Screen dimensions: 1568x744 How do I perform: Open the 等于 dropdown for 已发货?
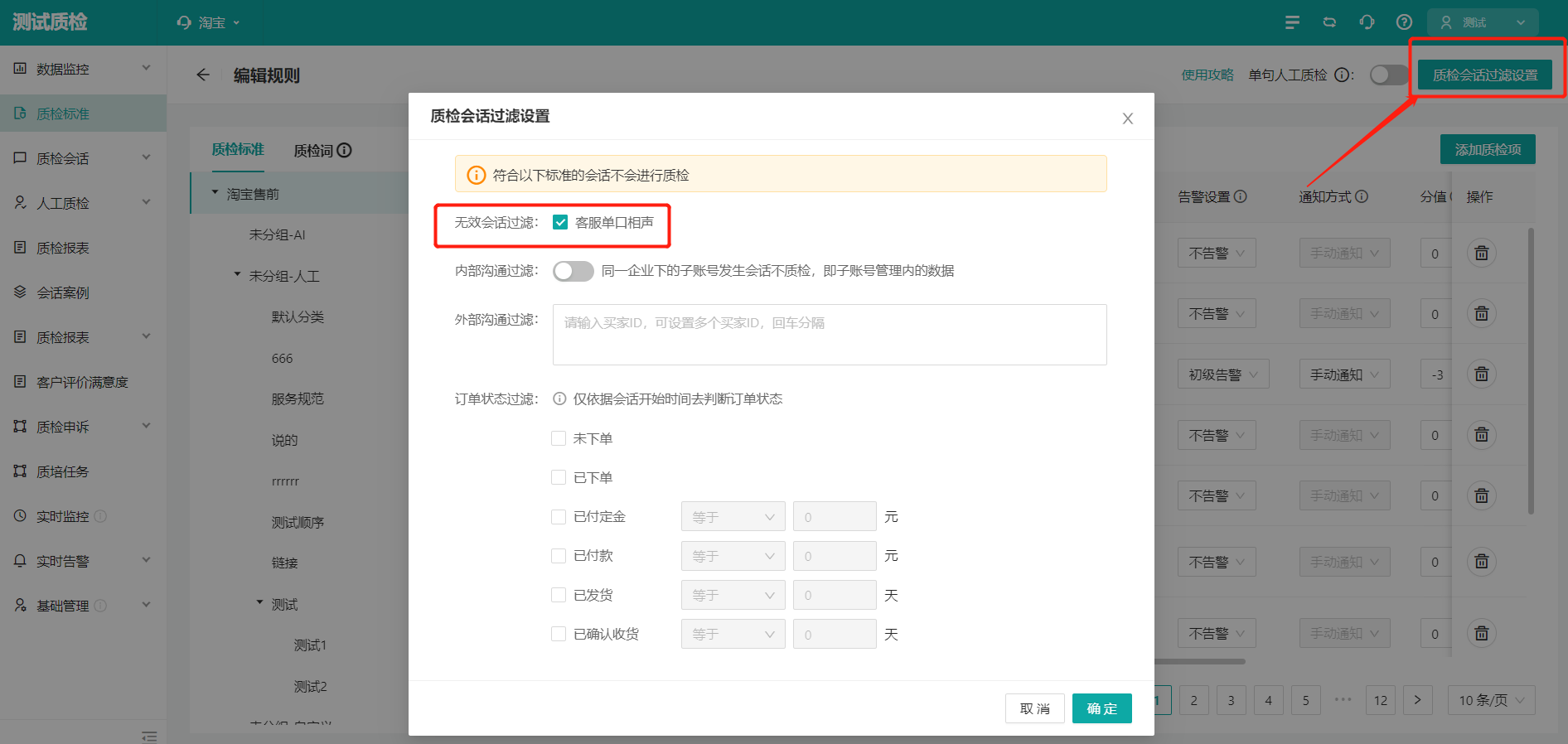733,595
